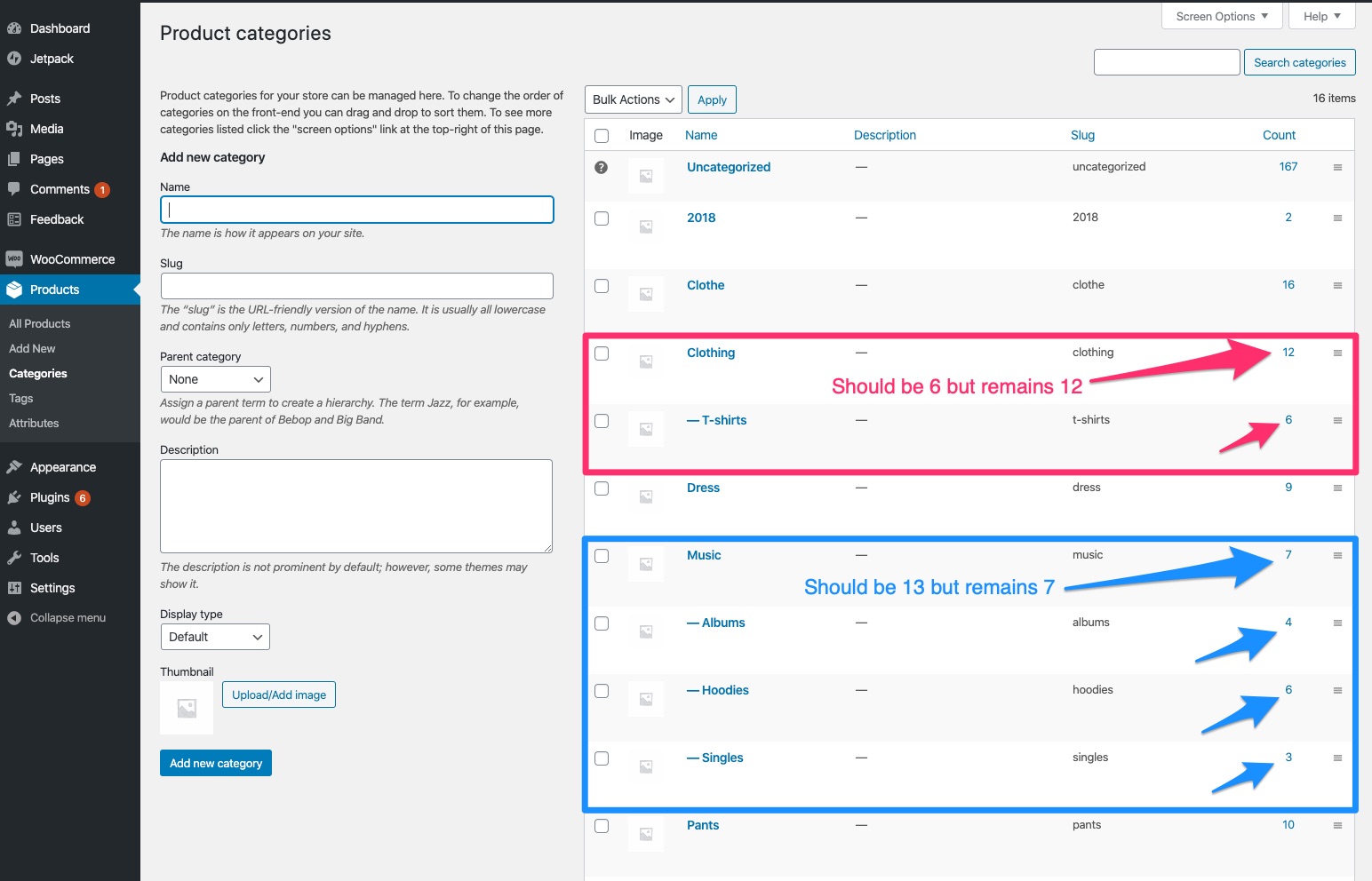Open the Bulk Actions dropdown

[x=634, y=99]
